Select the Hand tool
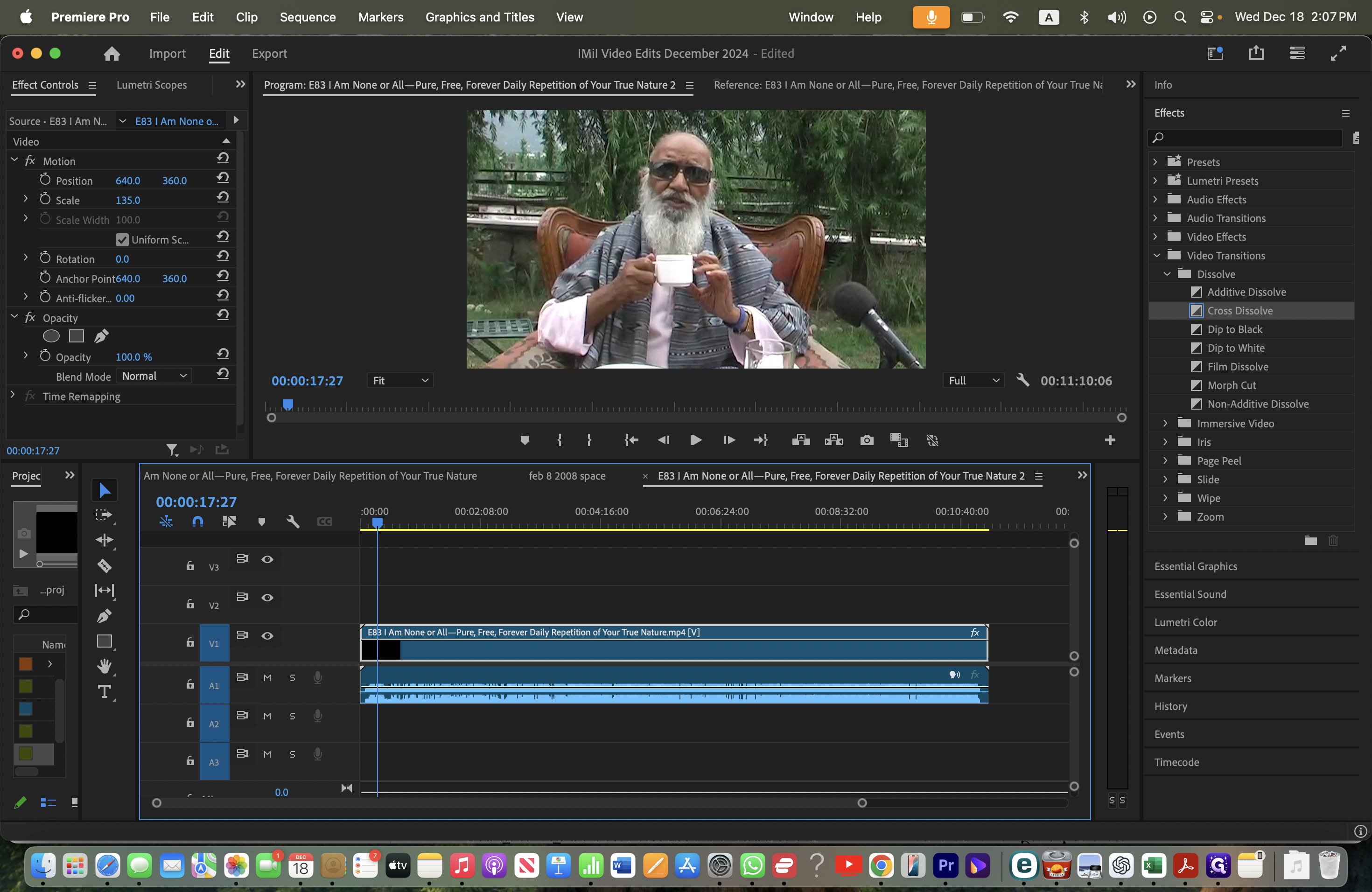This screenshot has height=892, width=1372. [x=105, y=666]
